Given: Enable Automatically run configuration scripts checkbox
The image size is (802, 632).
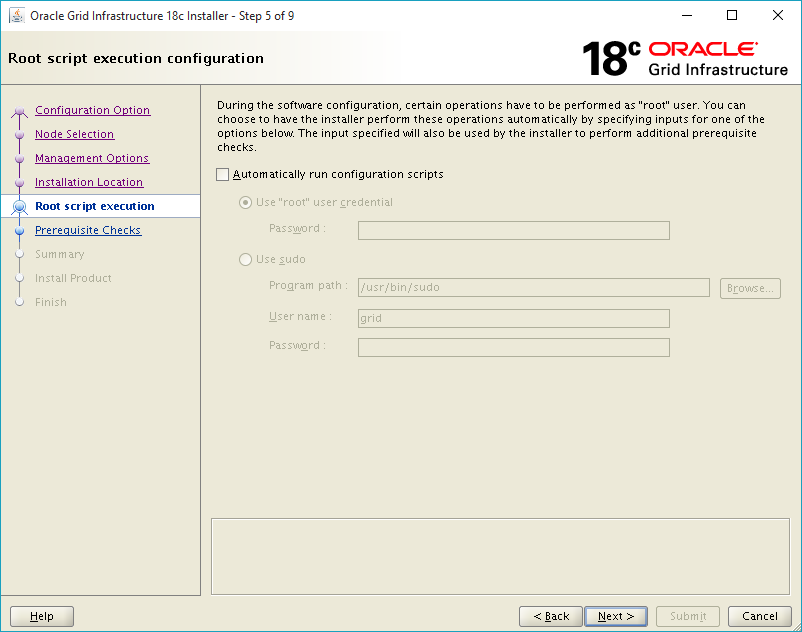Looking at the screenshot, I should (x=222, y=175).
